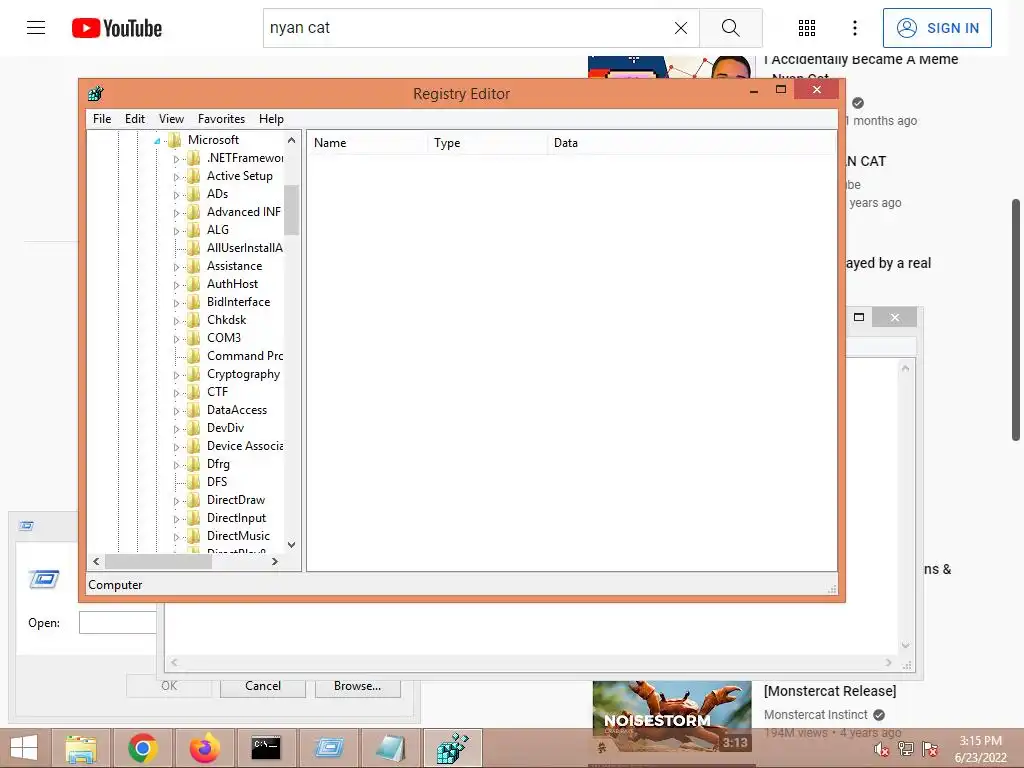Go to the YouTube home logo
Viewport: 1024px width, 768px height.
[x=117, y=28]
